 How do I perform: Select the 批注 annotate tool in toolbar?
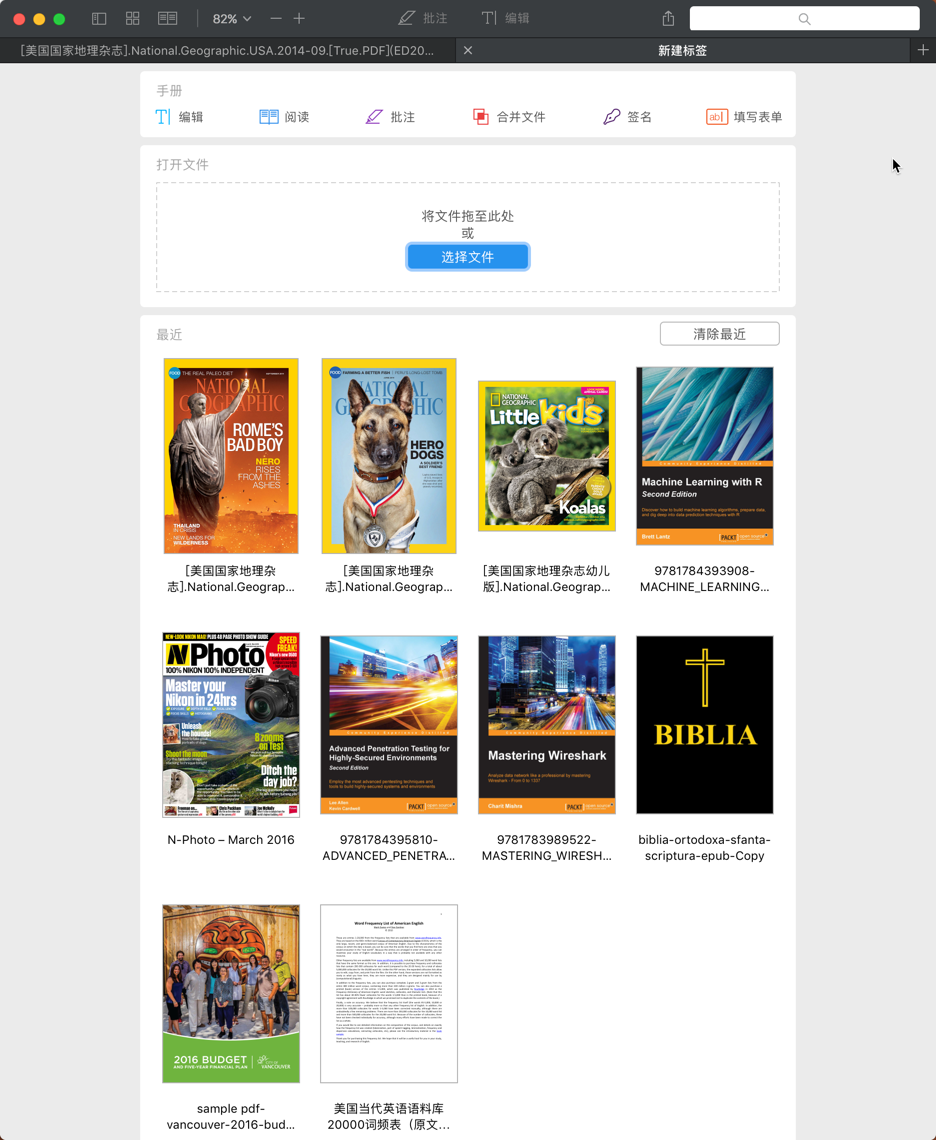point(423,18)
